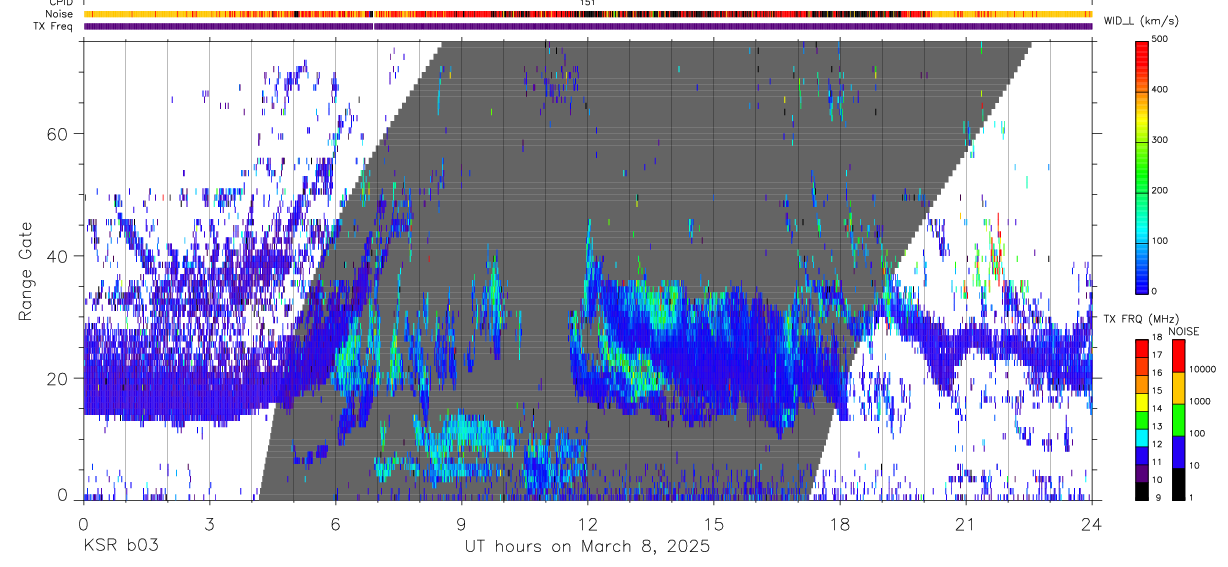Click the CPID value '151'
Viewport: 1228px width, 567px height.
[587, 3]
